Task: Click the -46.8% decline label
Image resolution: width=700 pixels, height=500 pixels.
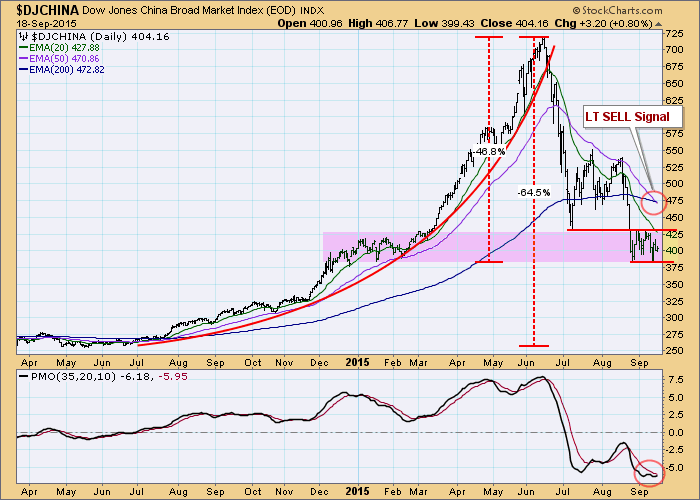Action: [x=489, y=151]
